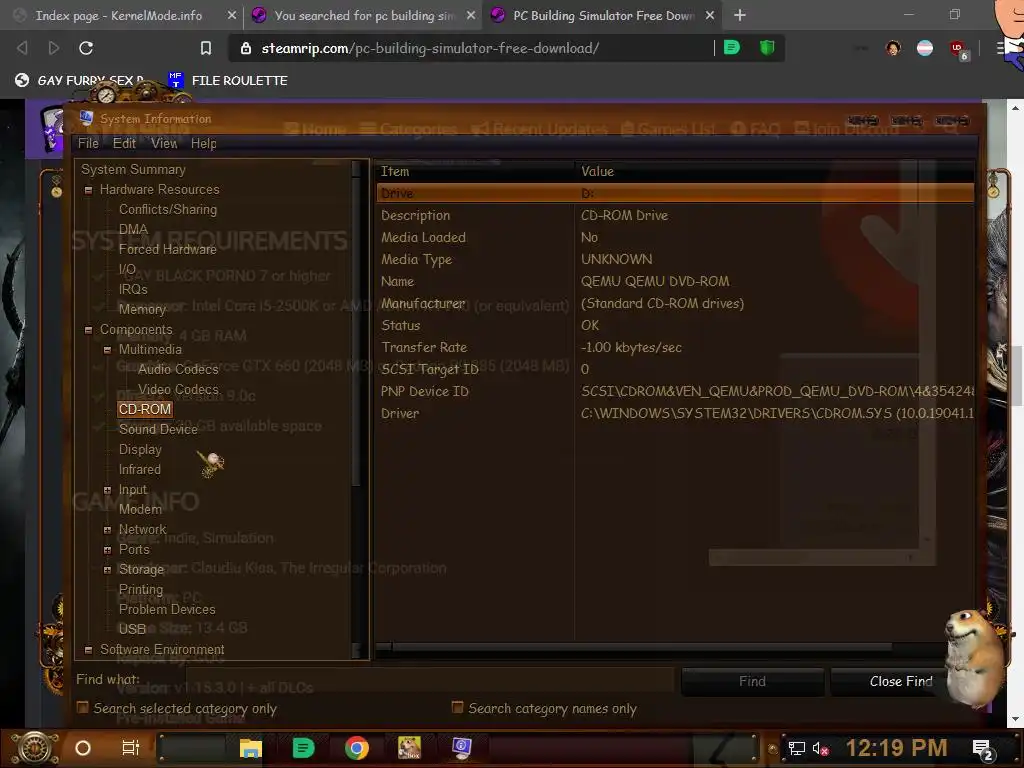Switch to System Information taskbar icon
The width and height of the screenshot is (1024, 768).
point(462,748)
